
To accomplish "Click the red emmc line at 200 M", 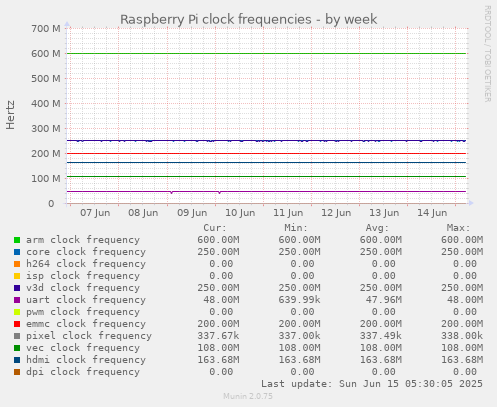I will (x=267, y=153).
